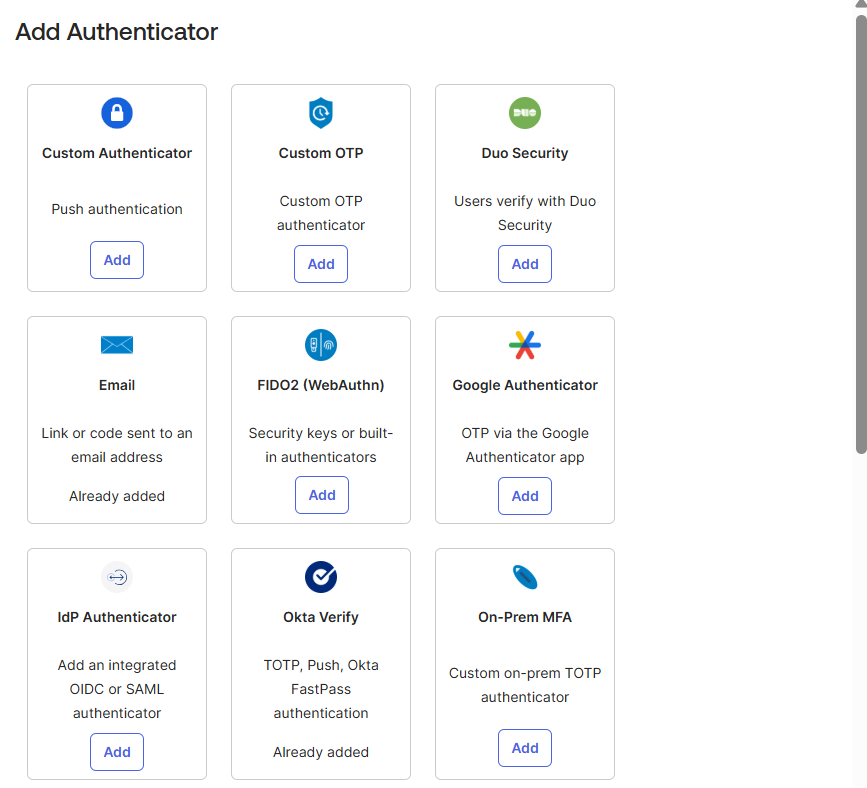The image size is (867, 788).
Task: Click the Email envelope icon
Action: (117, 345)
